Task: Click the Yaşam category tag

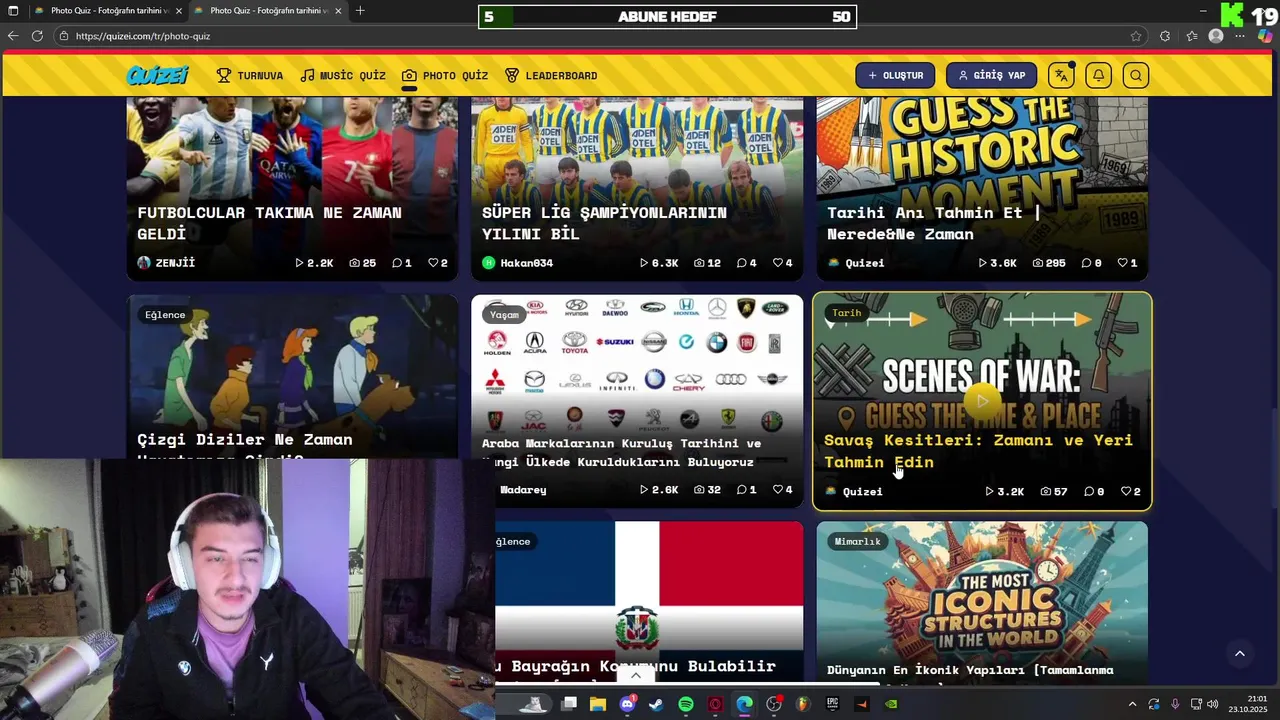Action: tap(504, 315)
